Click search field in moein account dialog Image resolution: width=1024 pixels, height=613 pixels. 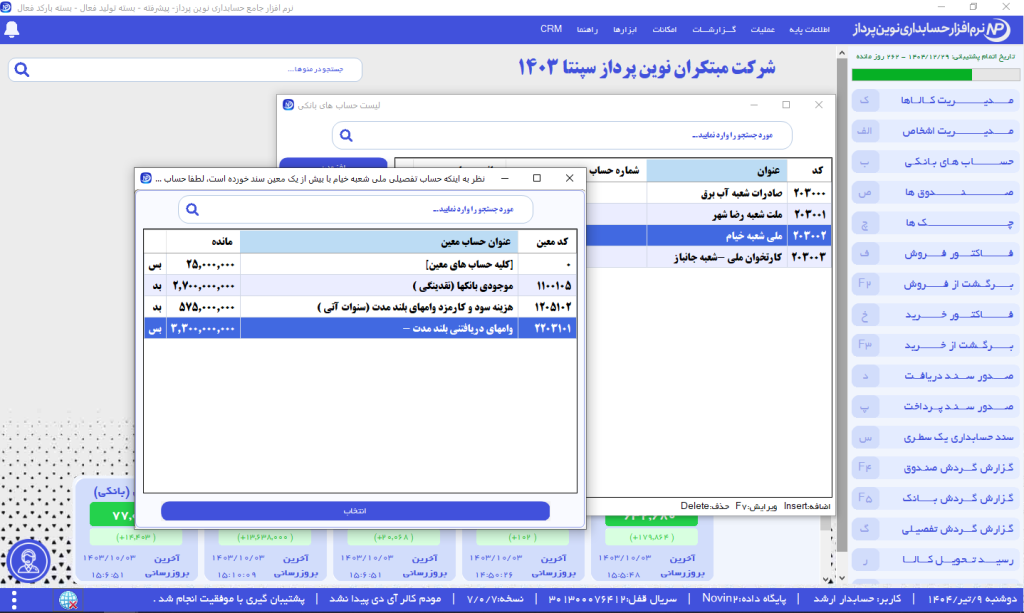356,210
